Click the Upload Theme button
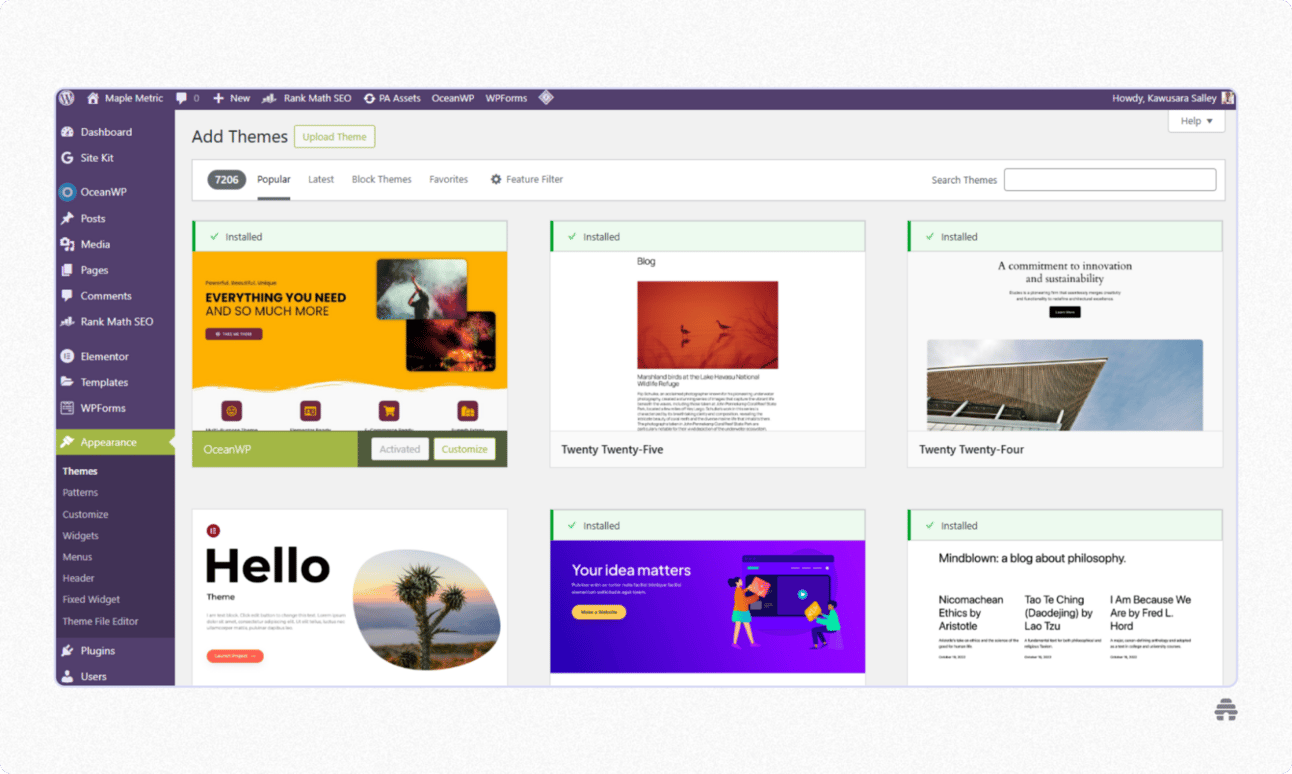Image resolution: width=1292 pixels, height=774 pixels. point(334,136)
